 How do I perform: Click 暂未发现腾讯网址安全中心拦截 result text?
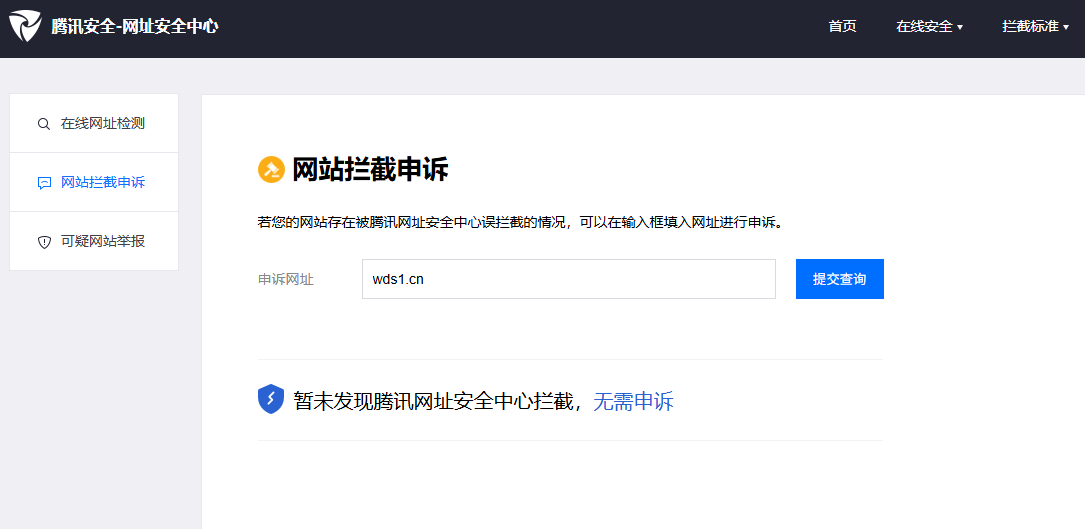pos(434,401)
